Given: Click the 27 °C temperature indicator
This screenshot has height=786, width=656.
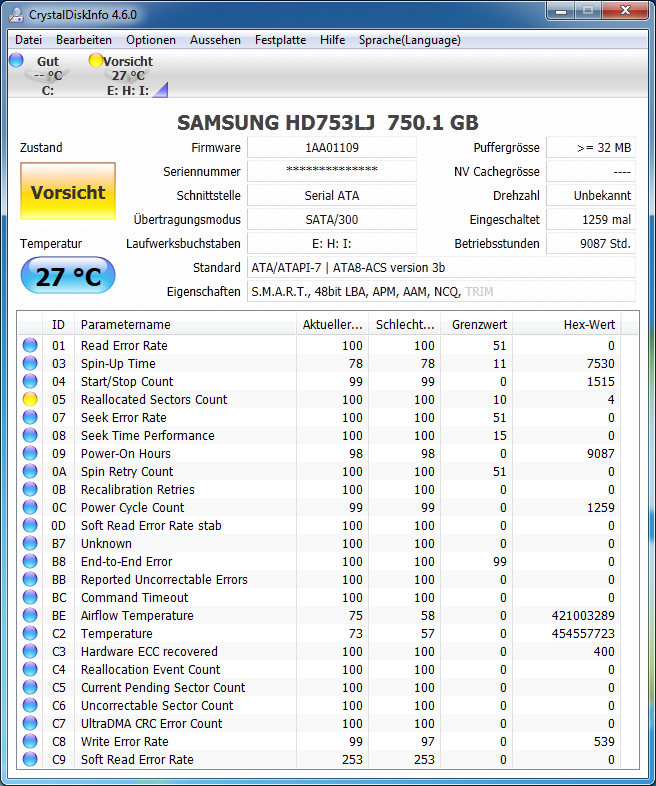Looking at the screenshot, I should click(68, 275).
